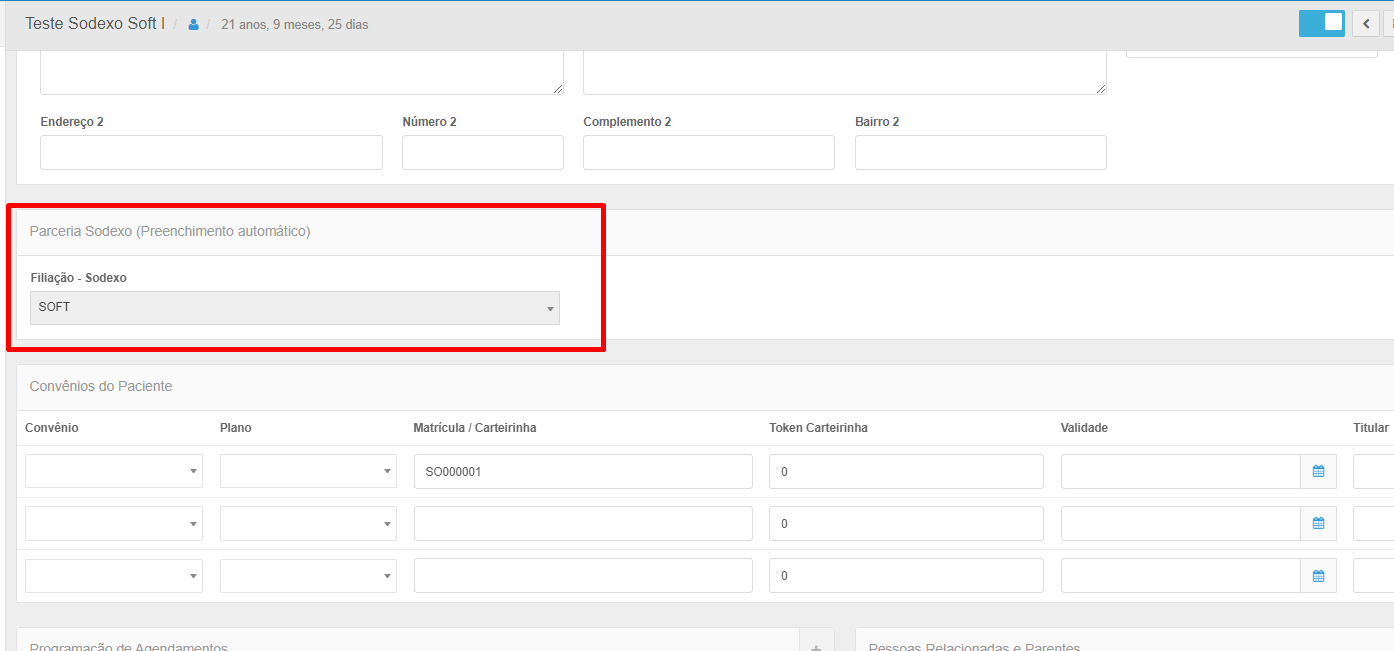Click the 'Teste Sodexo Soft I' patient title
The image size is (1394, 651).
click(x=95, y=23)
